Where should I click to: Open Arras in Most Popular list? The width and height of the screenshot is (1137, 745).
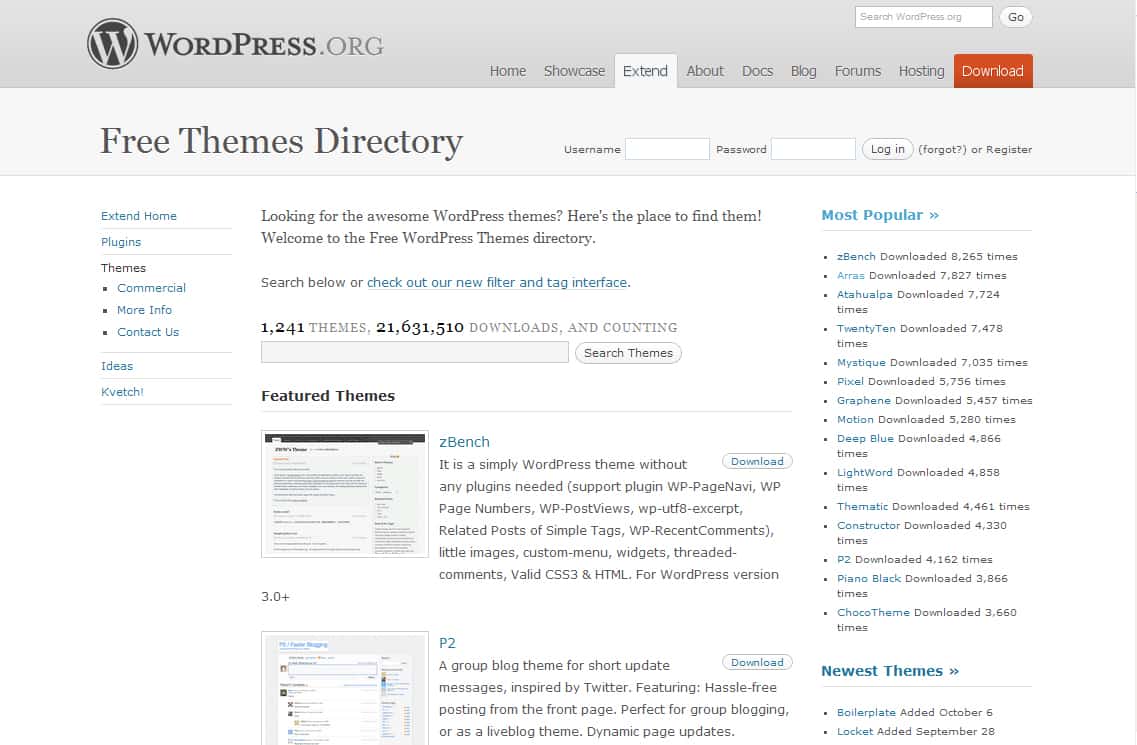851,276
